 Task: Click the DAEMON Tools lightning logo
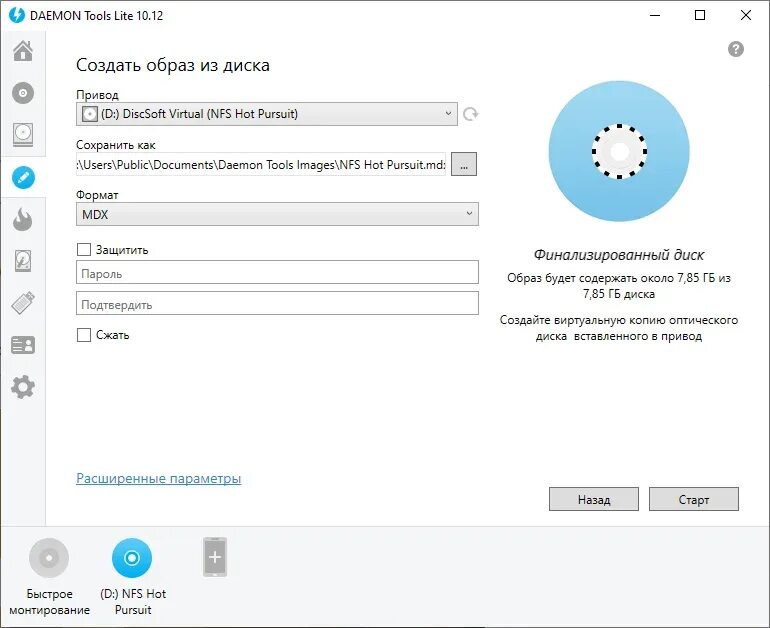pyautogui.click(x=16, y=15)
